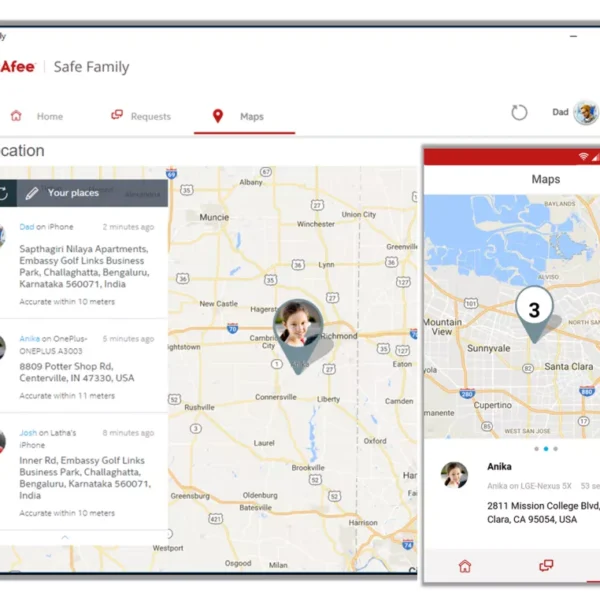
Task: Click the Requests icon in the navigation bar
Action: 117,116
